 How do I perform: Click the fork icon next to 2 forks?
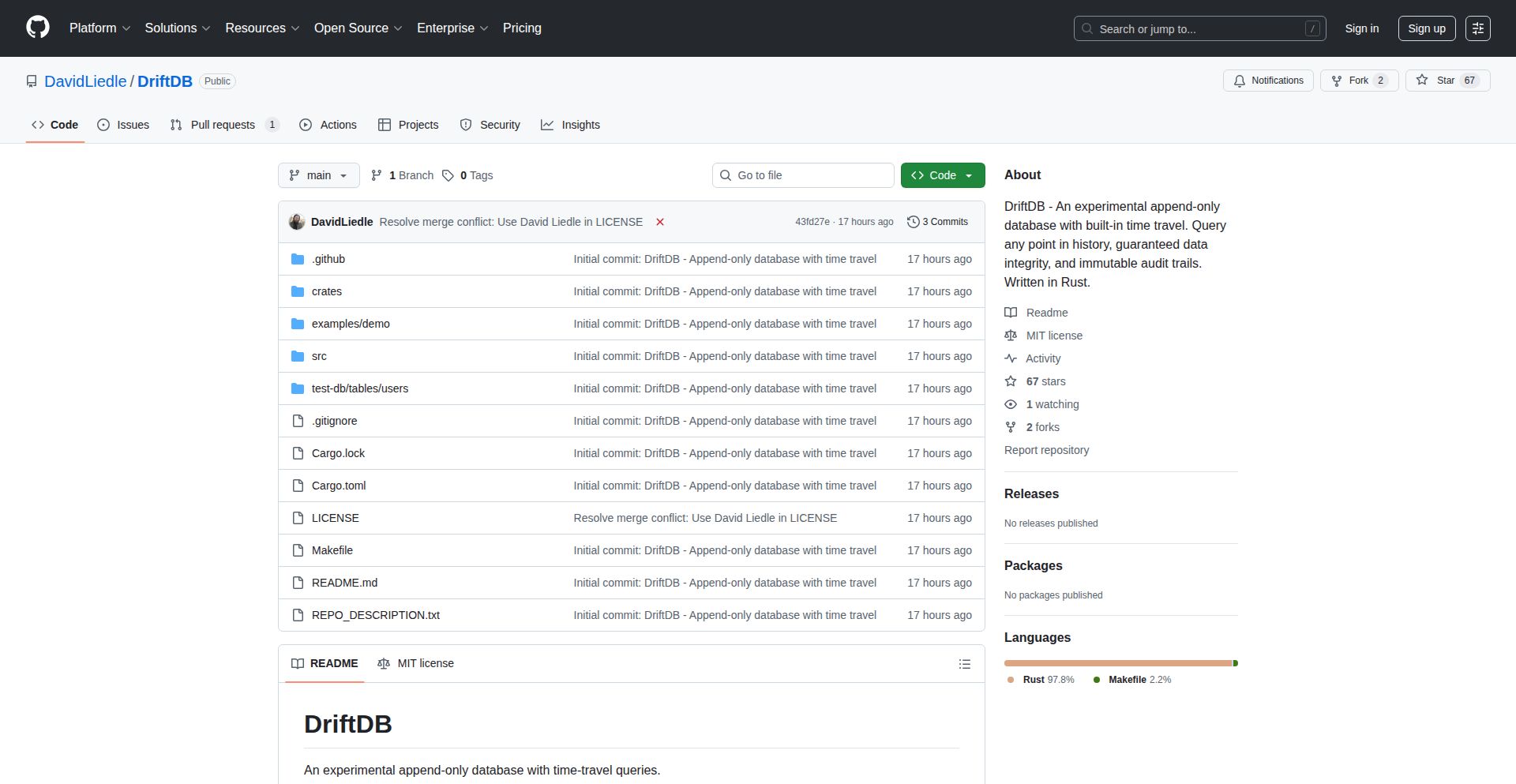point(1011,427)
